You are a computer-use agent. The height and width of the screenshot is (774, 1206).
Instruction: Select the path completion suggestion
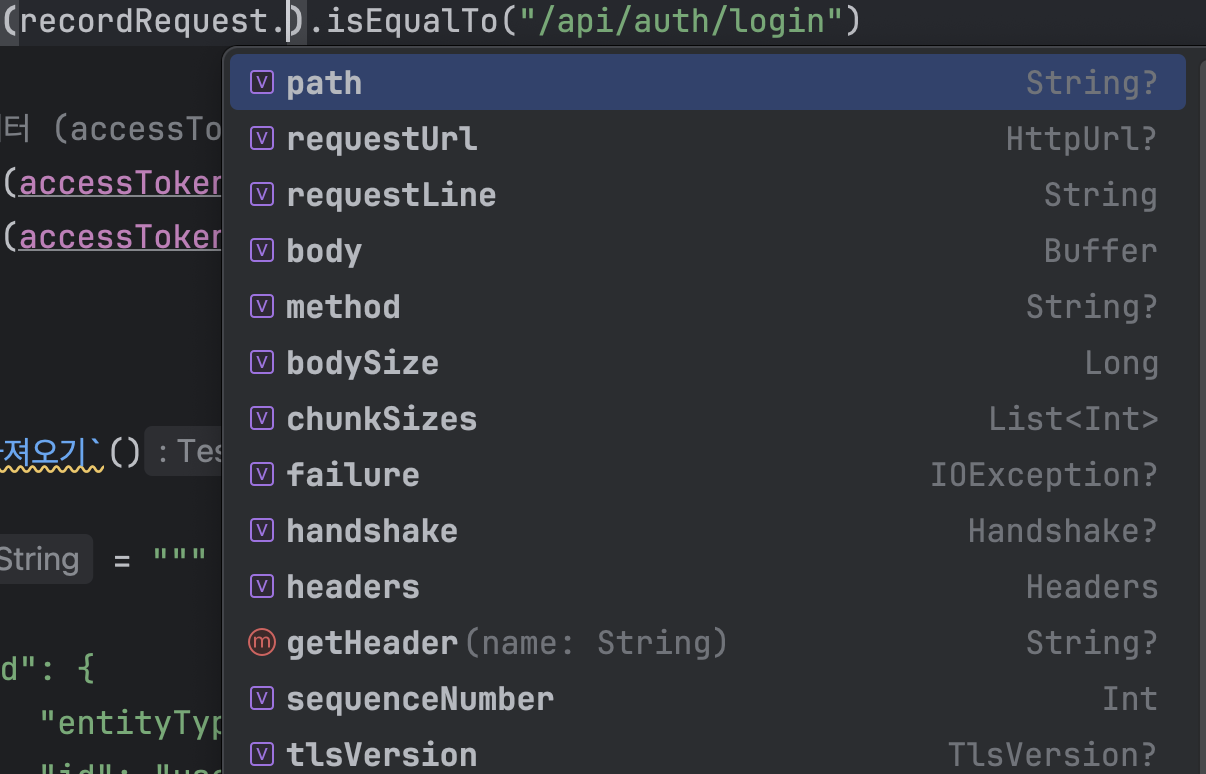[324, 82]
